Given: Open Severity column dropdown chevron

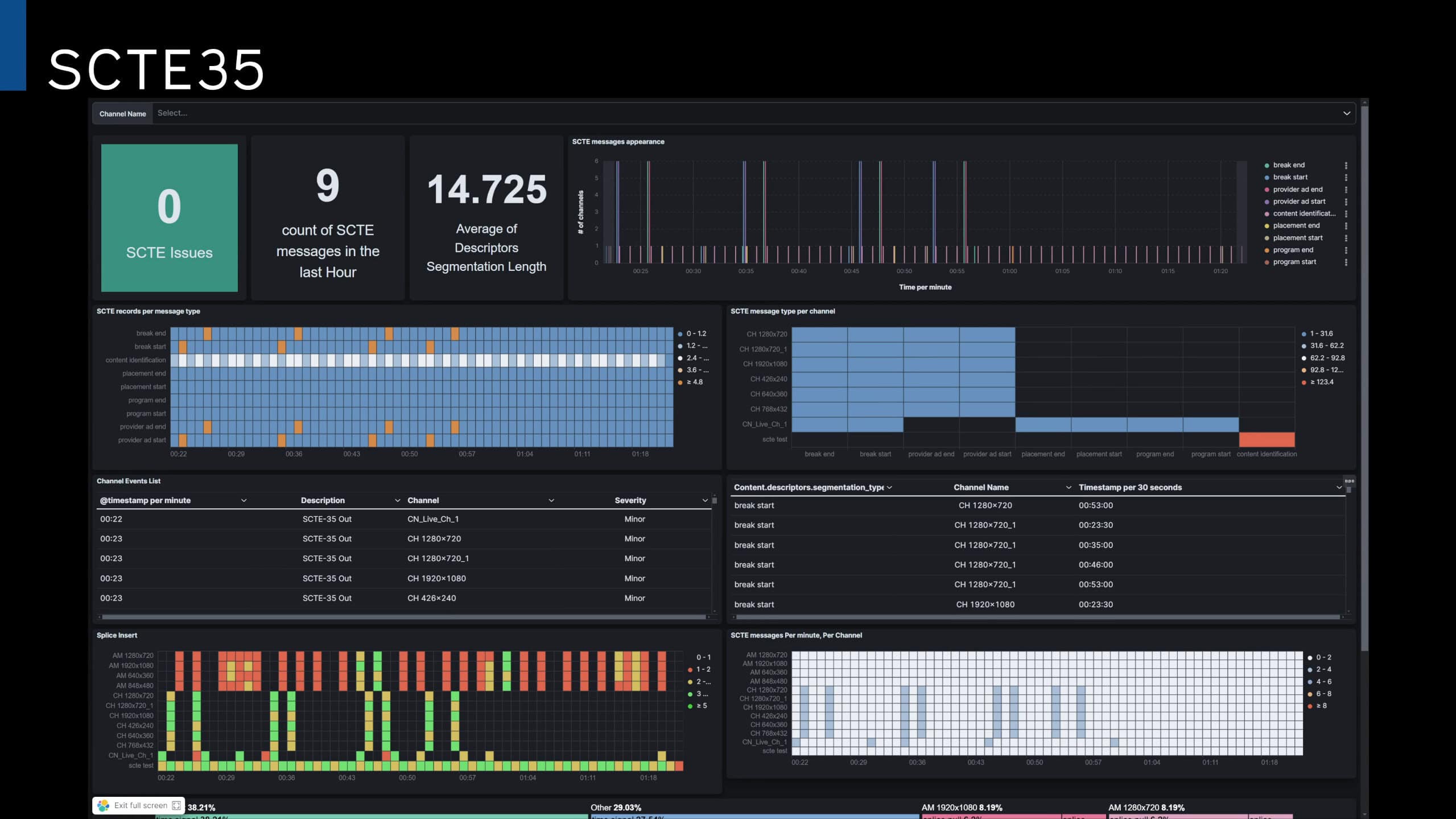Looking at the screenshot, I should [x=705, y=501].
